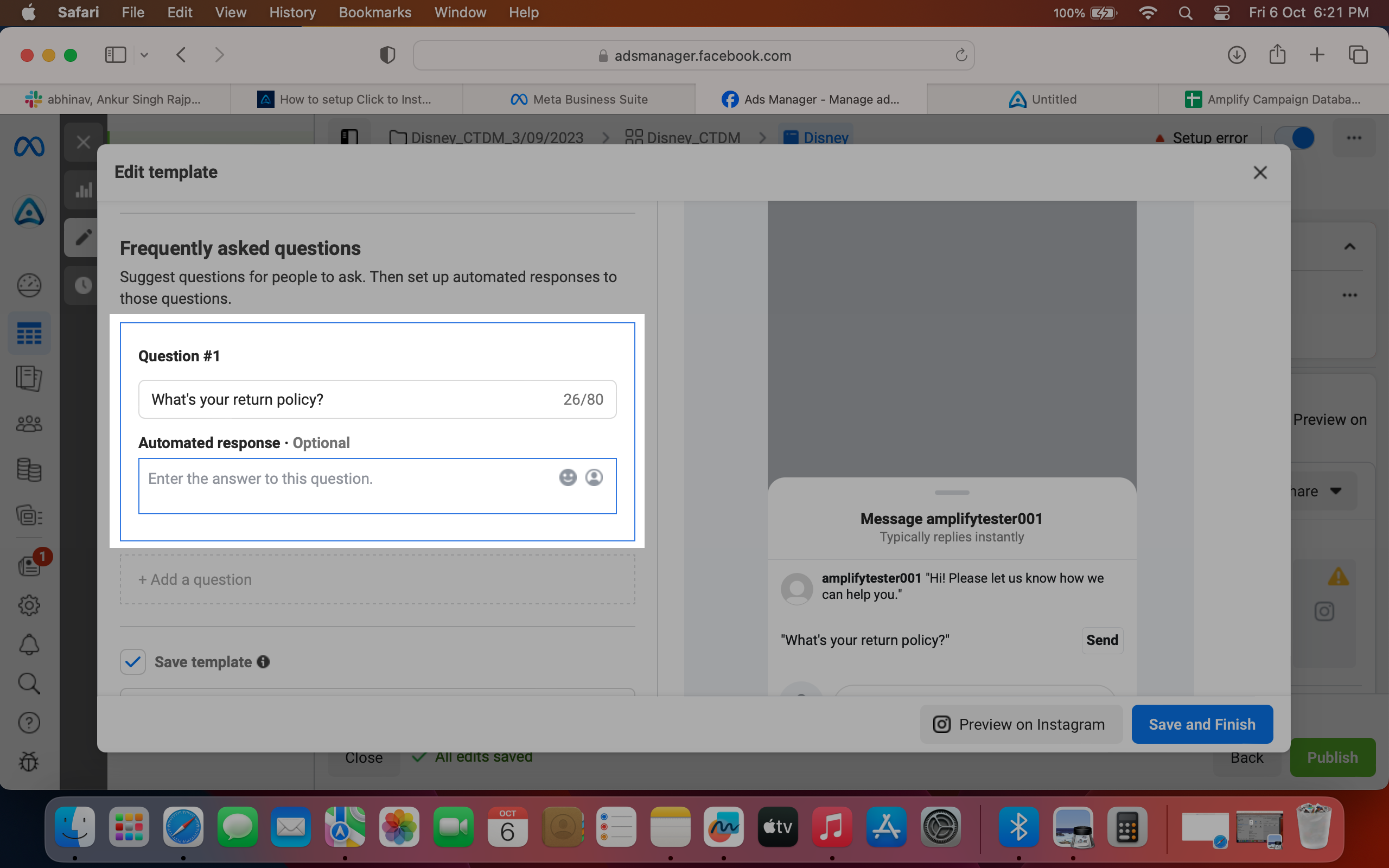Click Preview on Instagram button
1389x868 pixels.
[x=1021, y=724]
